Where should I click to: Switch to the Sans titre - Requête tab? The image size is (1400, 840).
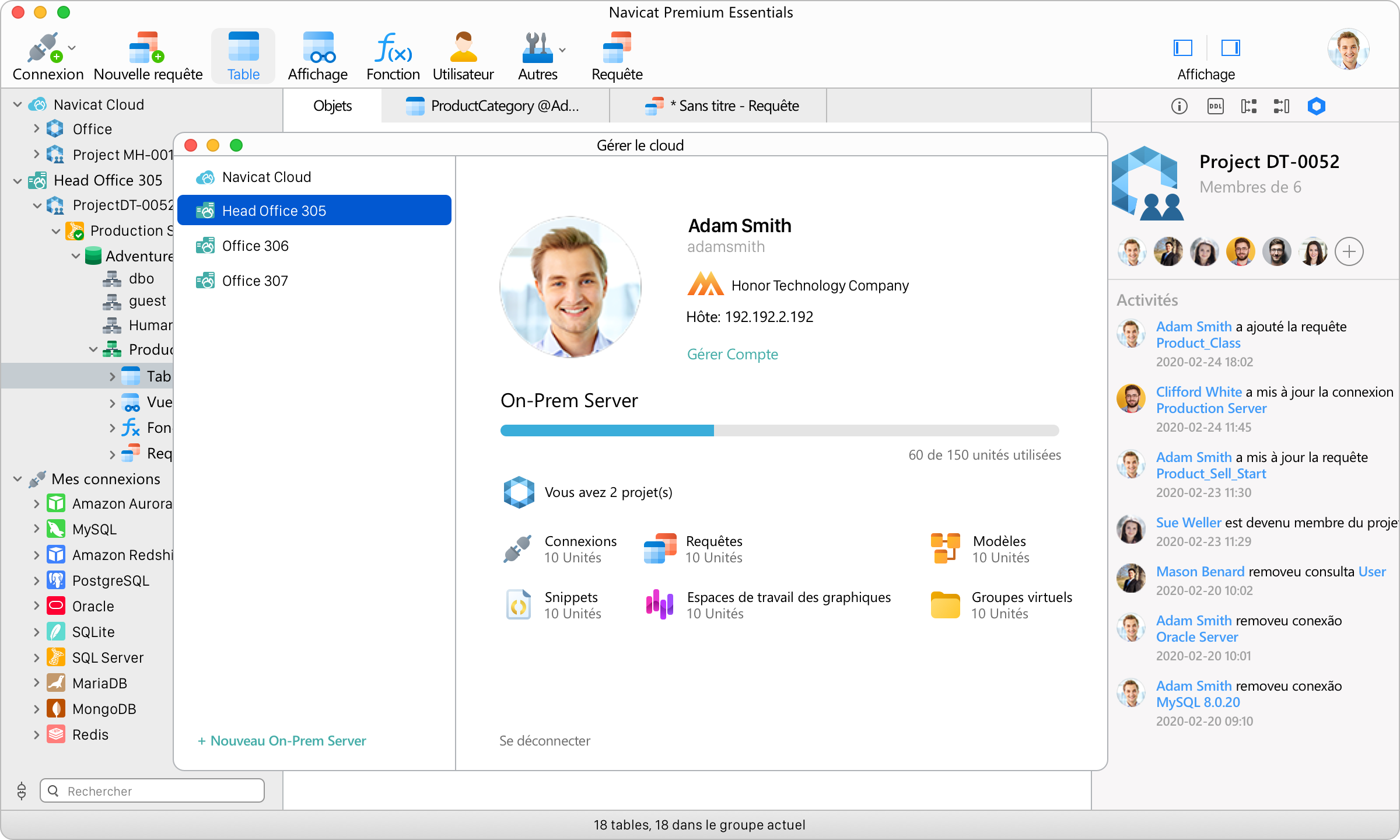point(718,106)
